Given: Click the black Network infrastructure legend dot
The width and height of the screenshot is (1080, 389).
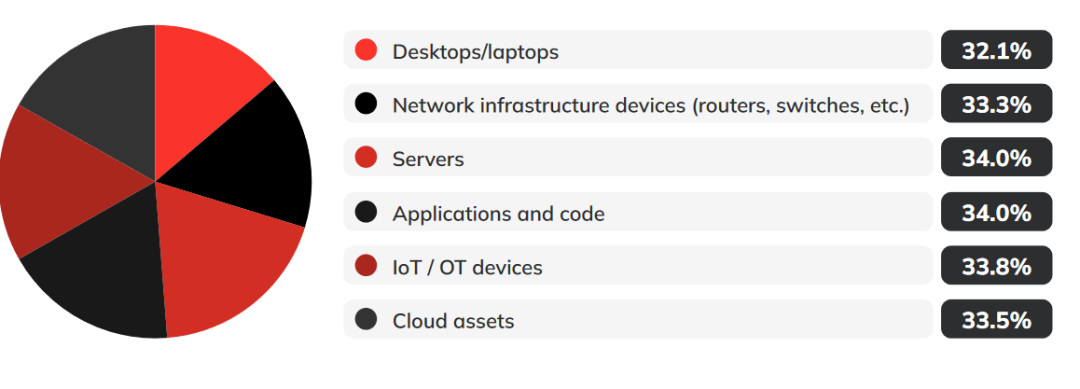Looking at the screenshot, I should (366, 104).
